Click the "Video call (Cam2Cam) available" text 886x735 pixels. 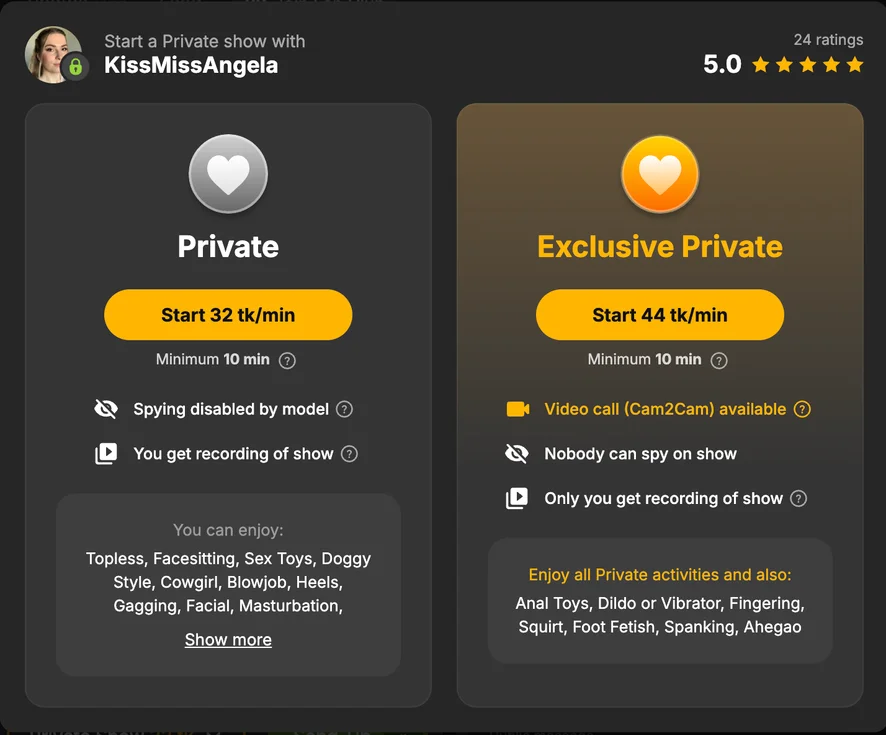coord(665,409)
